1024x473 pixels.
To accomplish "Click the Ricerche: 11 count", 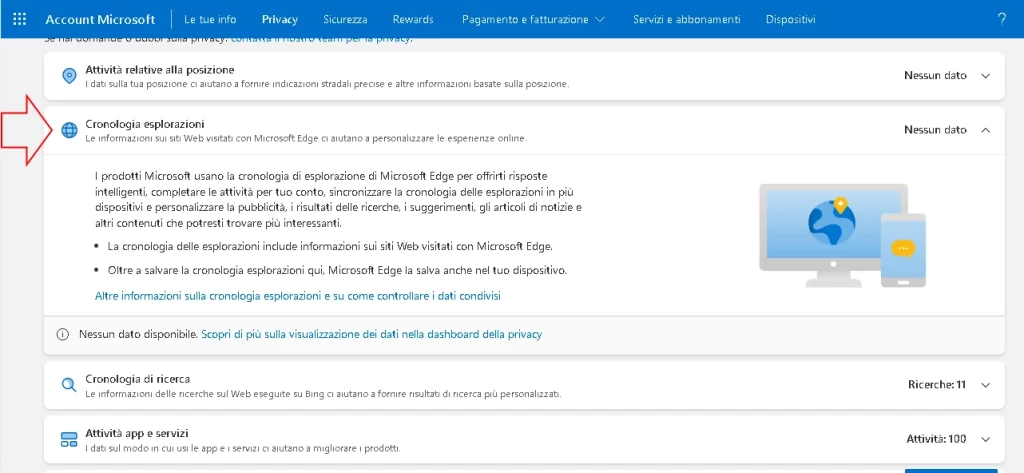I will [936, 385].
